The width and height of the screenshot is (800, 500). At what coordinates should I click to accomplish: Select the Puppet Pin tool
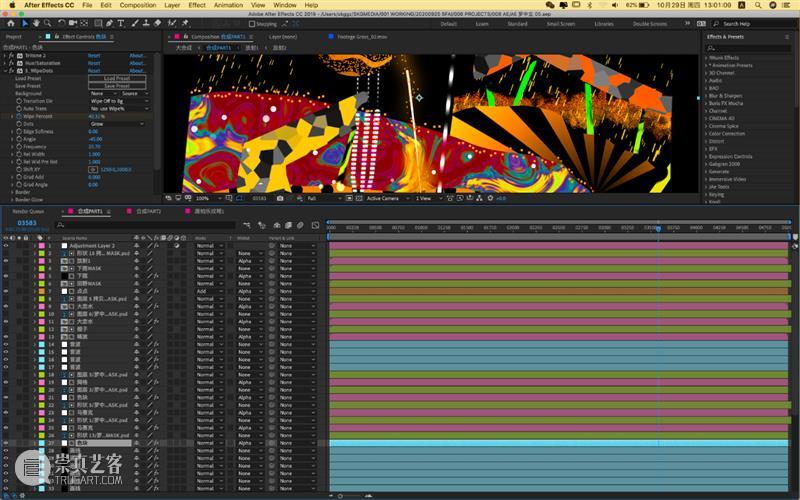185,23
